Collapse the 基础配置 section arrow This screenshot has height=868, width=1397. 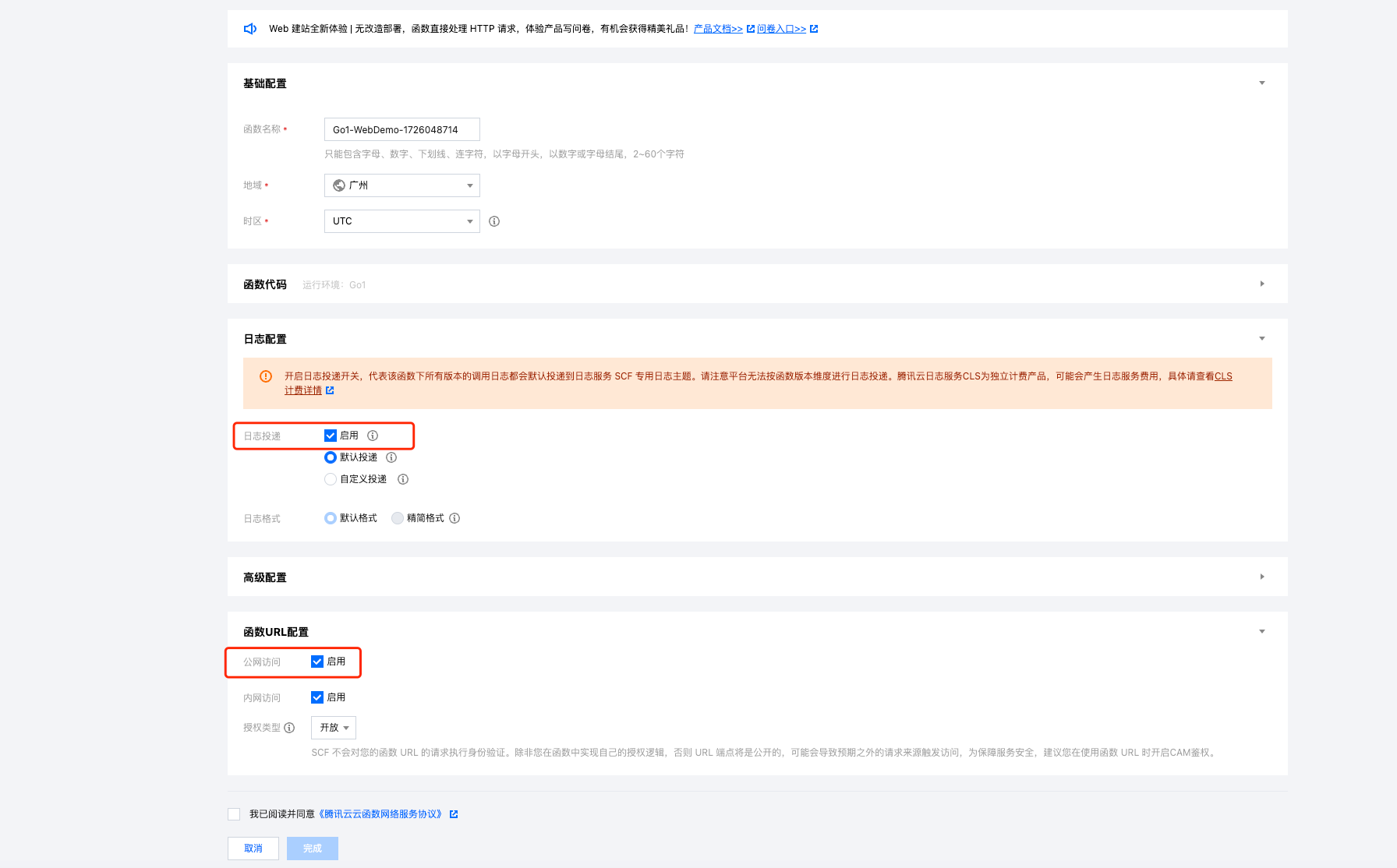pyautogui.click(x=1262, y=83)
